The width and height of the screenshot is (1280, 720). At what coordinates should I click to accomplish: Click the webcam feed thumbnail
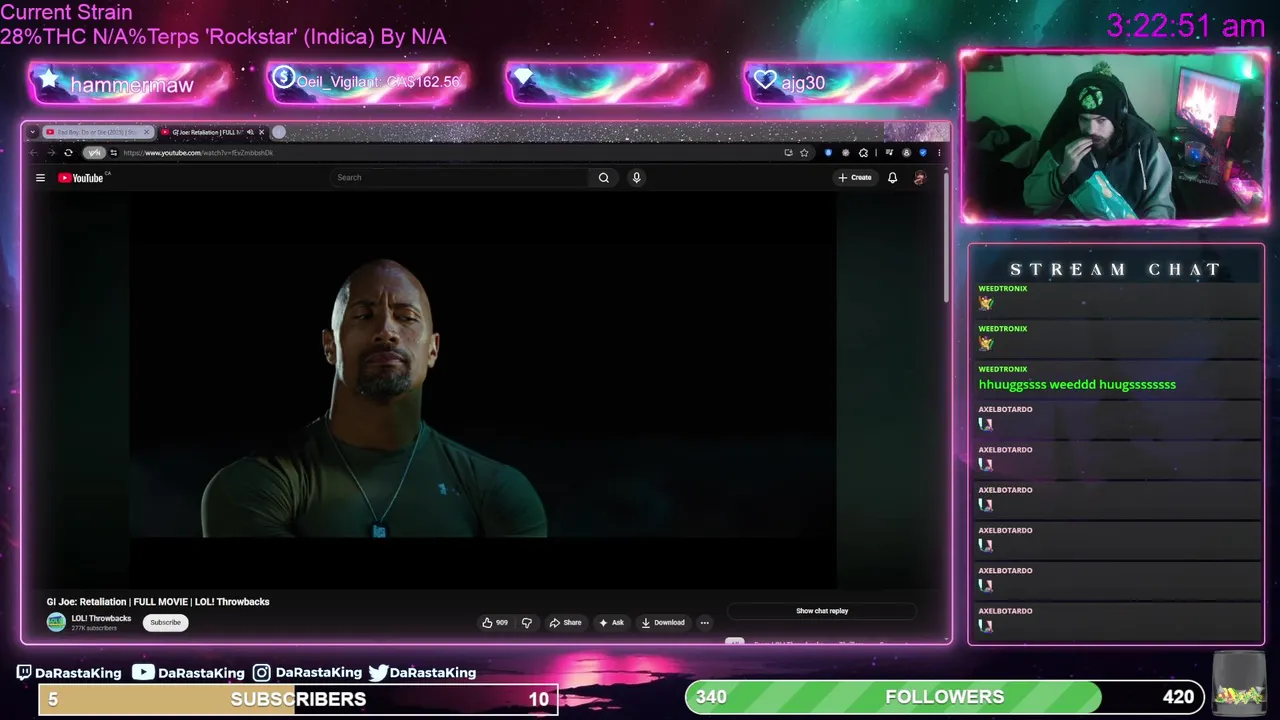point(1115,136)
